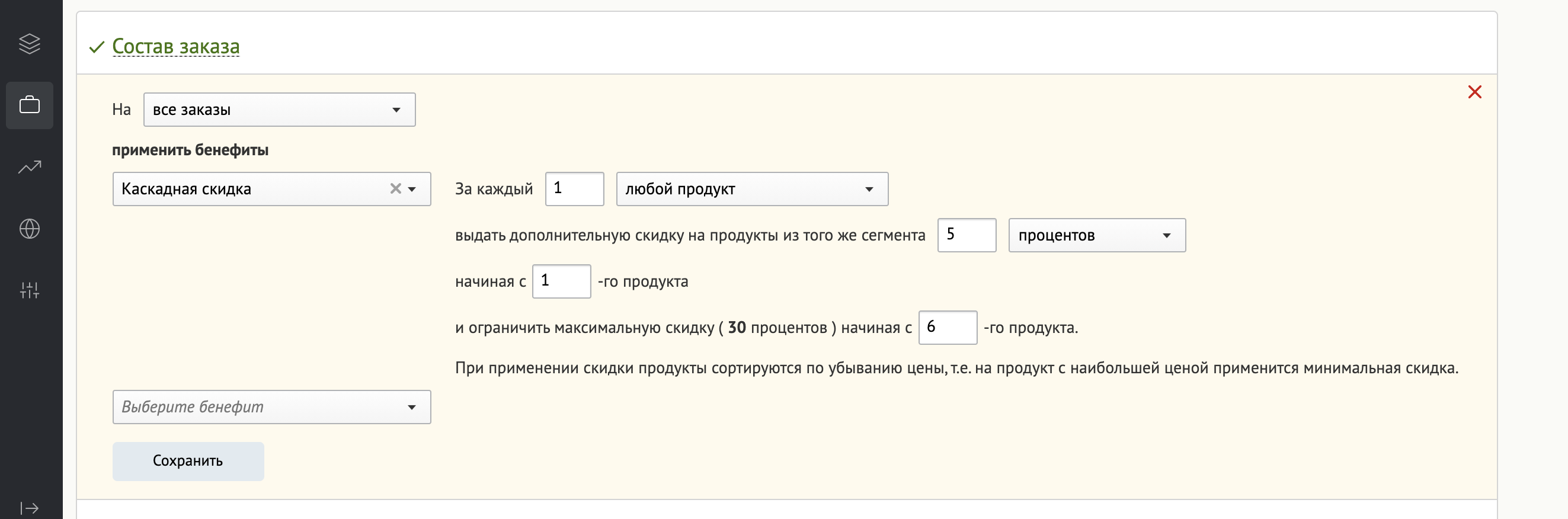Click the green checkmark beside Состав заказа
Screen dimensions: 1568x519
point(97,47)
